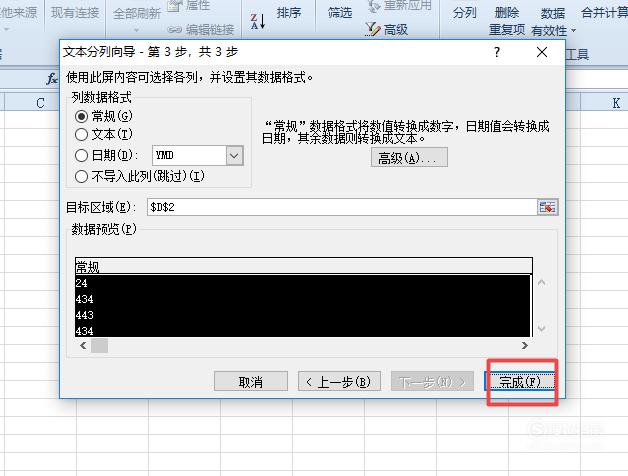Click preview row showing 24
The width and height of the screenshot is (628, 476).
tap(303, 283)
